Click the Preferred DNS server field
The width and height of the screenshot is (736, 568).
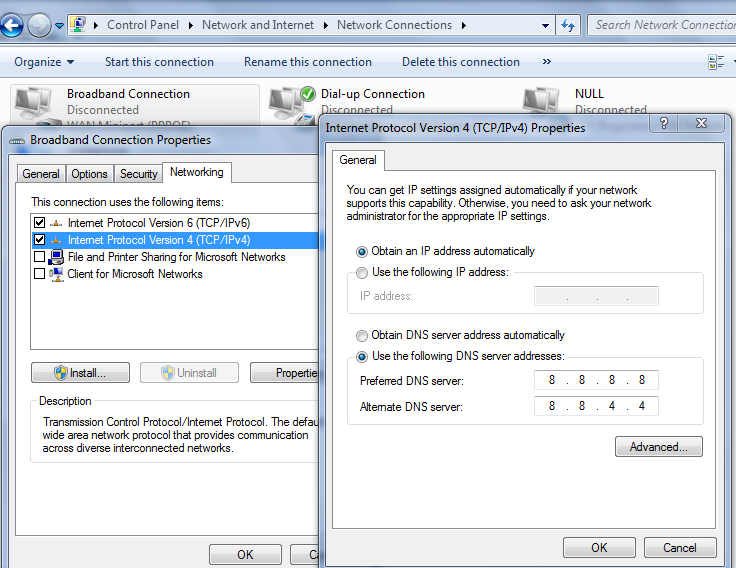(596, 380)
